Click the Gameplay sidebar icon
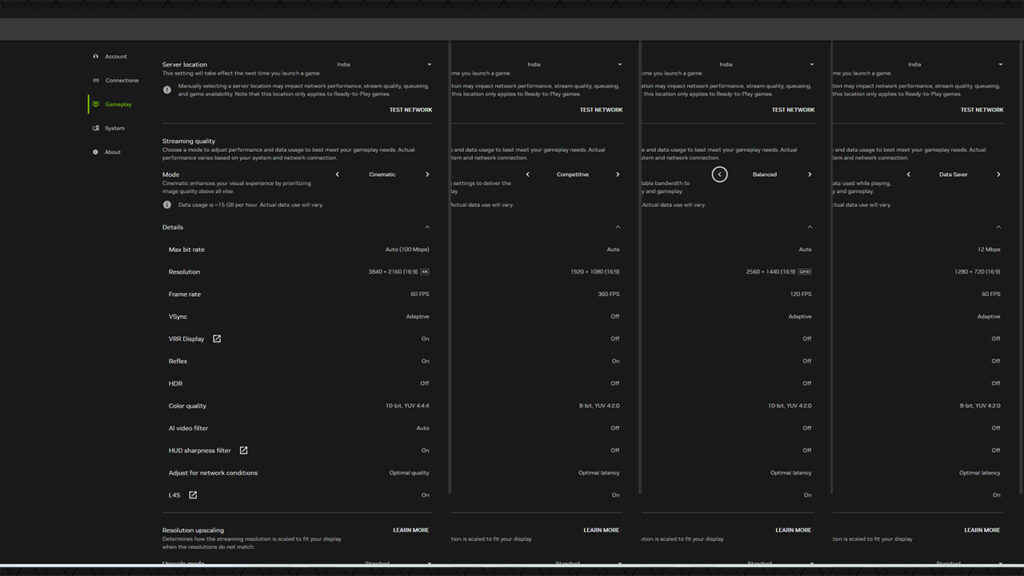 tap(96, 104)
